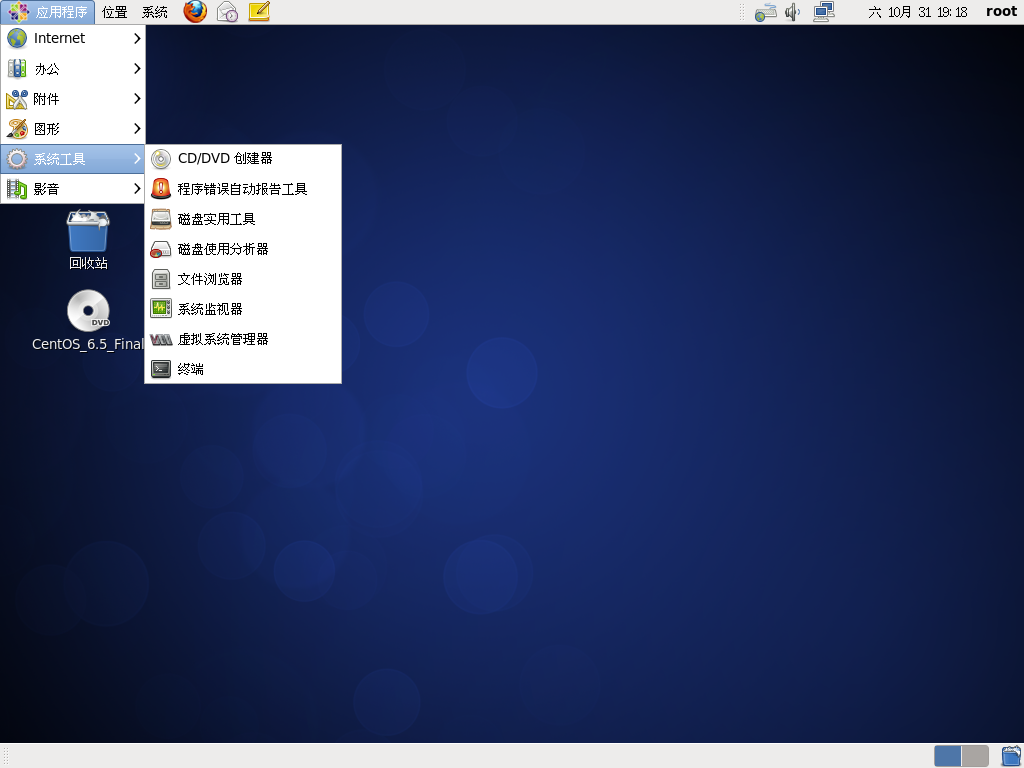The image size is (1024, 768).
Task: Click the panel applet handle beside network icon
Action: (742, 12)
